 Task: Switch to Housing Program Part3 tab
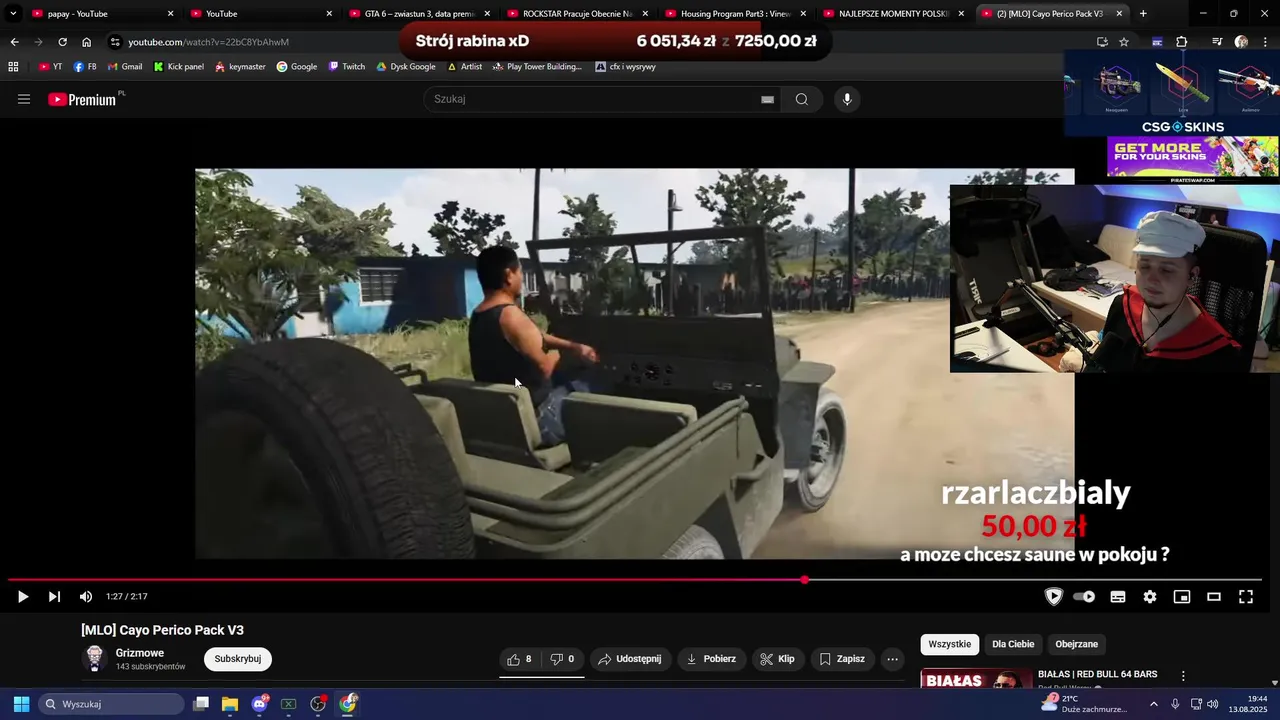(x=736, y=14)
